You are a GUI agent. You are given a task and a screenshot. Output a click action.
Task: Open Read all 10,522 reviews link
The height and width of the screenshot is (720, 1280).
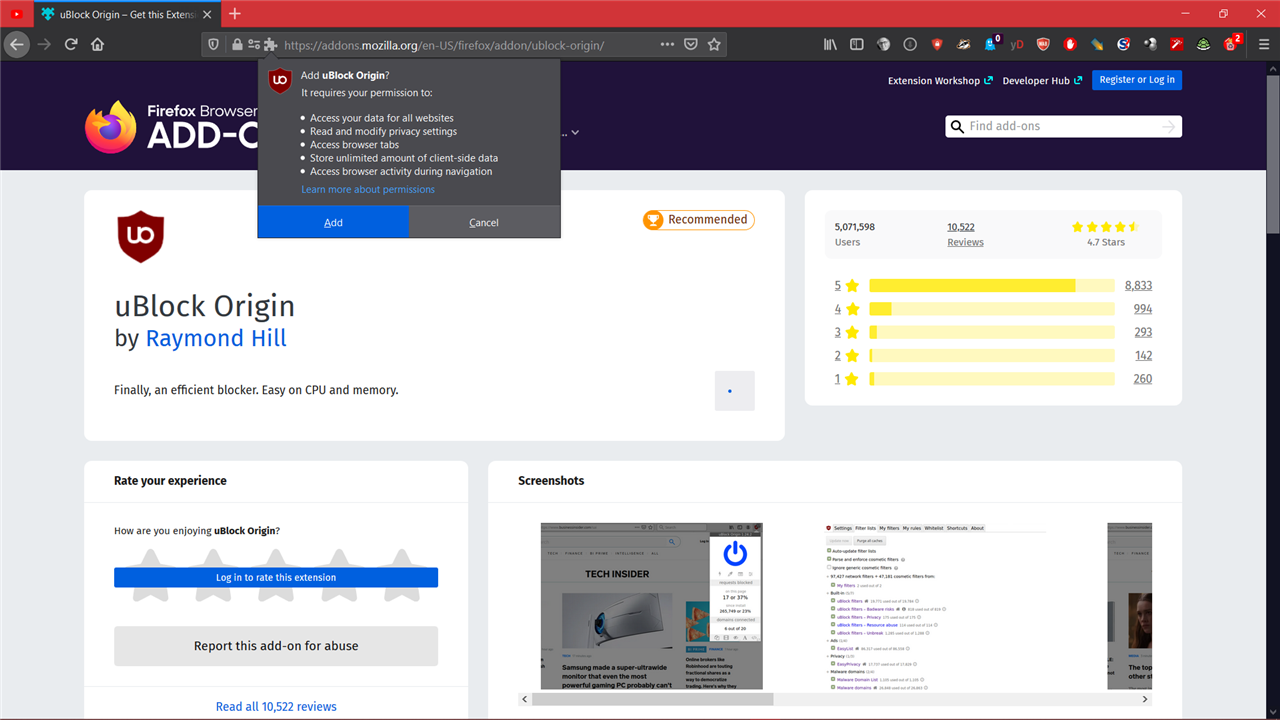point(276,706)
